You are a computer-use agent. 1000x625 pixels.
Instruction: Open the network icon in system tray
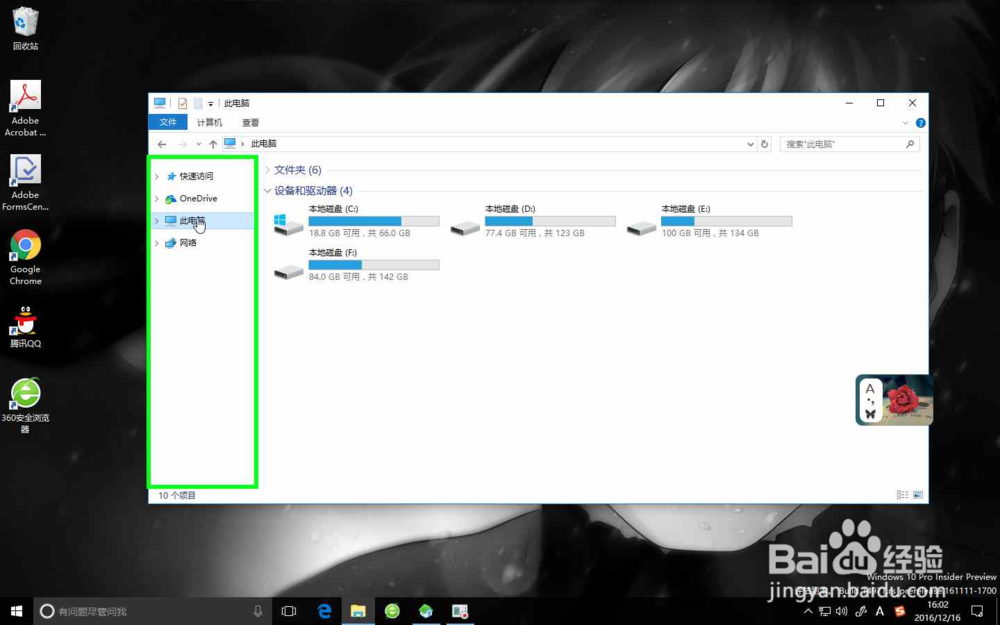825,611
